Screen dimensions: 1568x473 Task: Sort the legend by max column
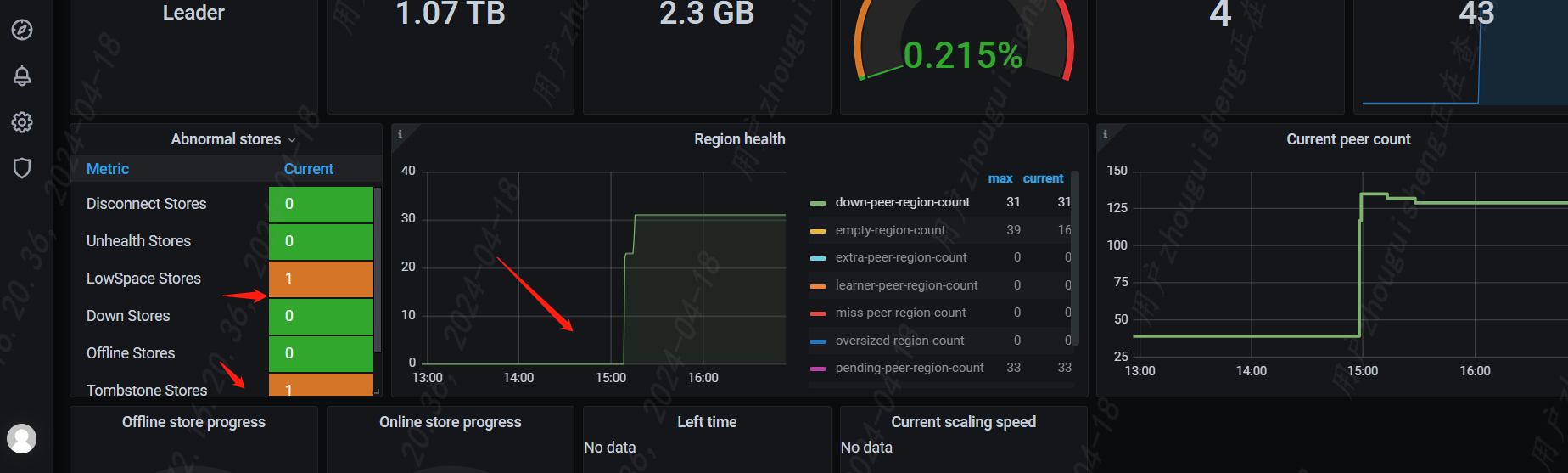click(x=1000, y=178)
